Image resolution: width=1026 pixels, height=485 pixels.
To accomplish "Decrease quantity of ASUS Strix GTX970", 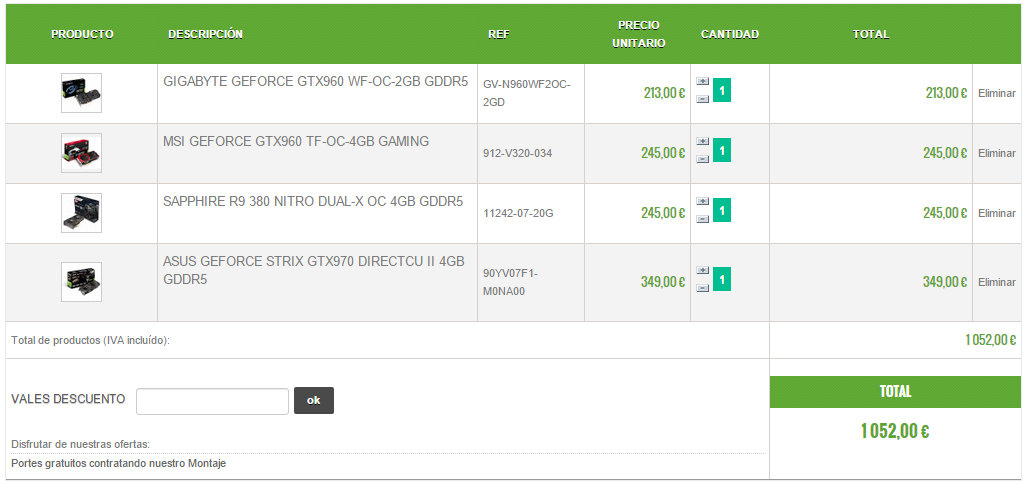I will pyautogui.click(x=703, y=288).
